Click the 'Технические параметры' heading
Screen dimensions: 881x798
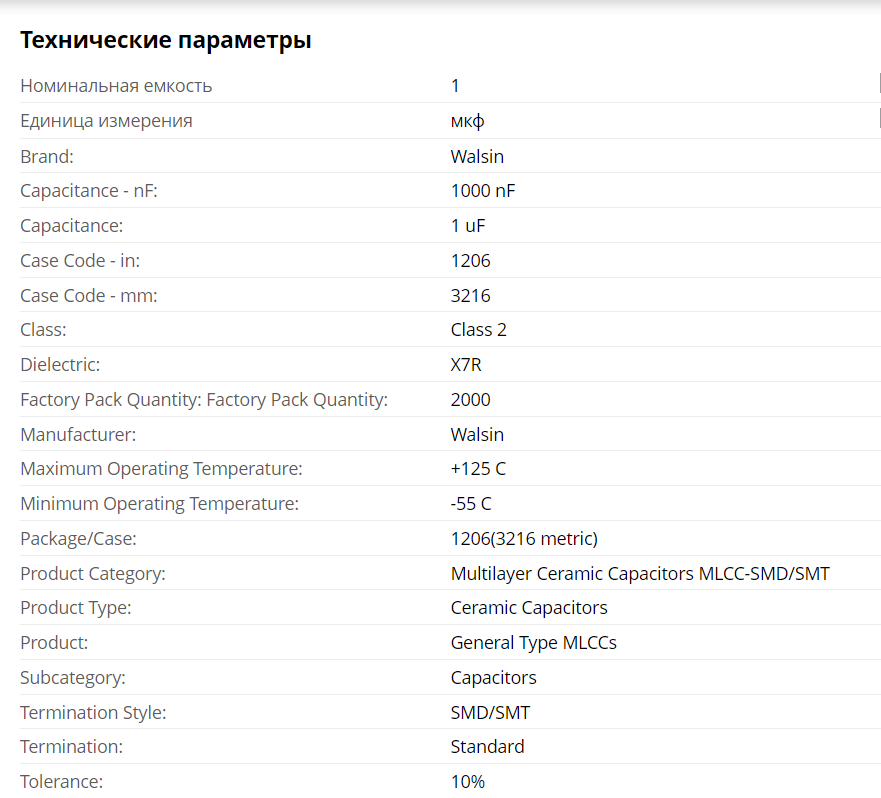coord(166,40)
